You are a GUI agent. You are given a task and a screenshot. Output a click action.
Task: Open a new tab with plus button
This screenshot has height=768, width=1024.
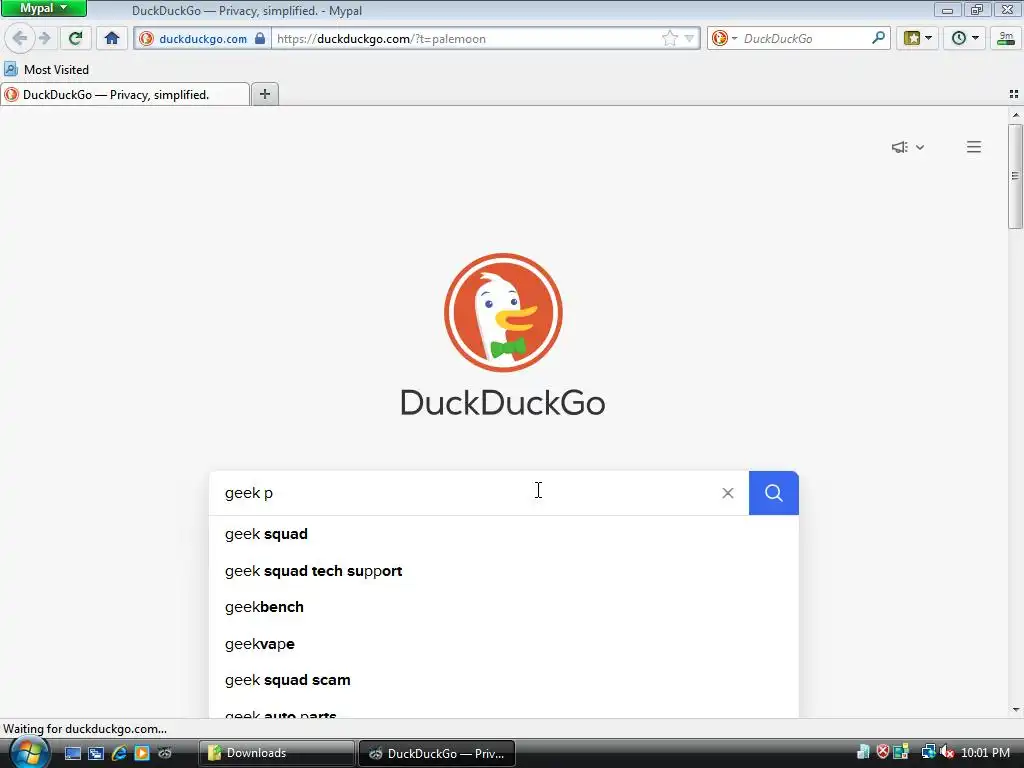coord(264,94)
